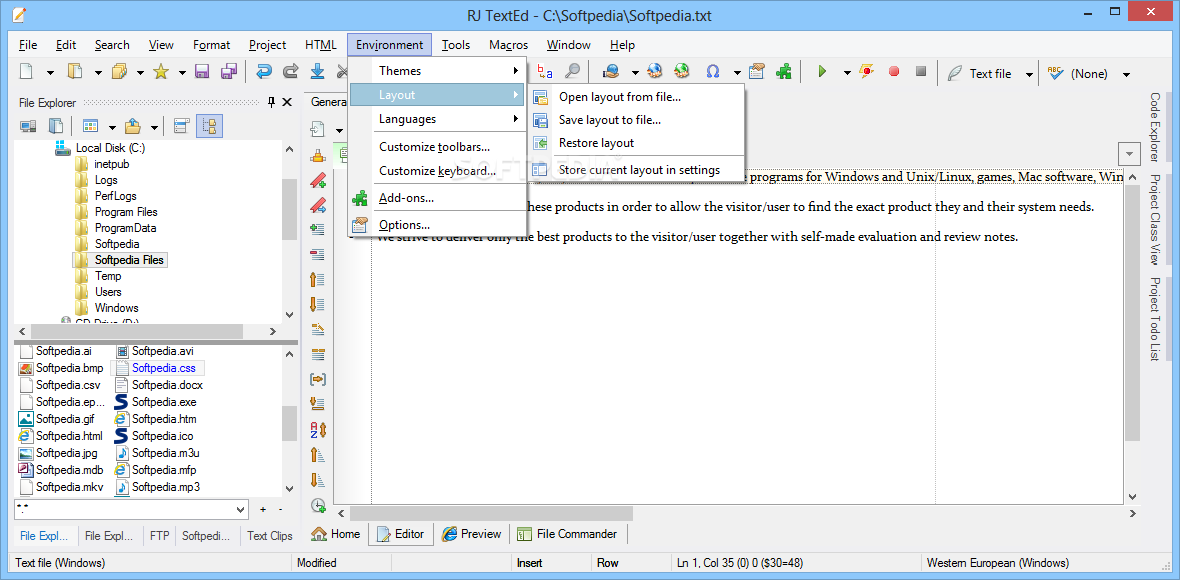Switch to the Preview tab
This screenshot has width=1180, height=580.
(472, 534)
